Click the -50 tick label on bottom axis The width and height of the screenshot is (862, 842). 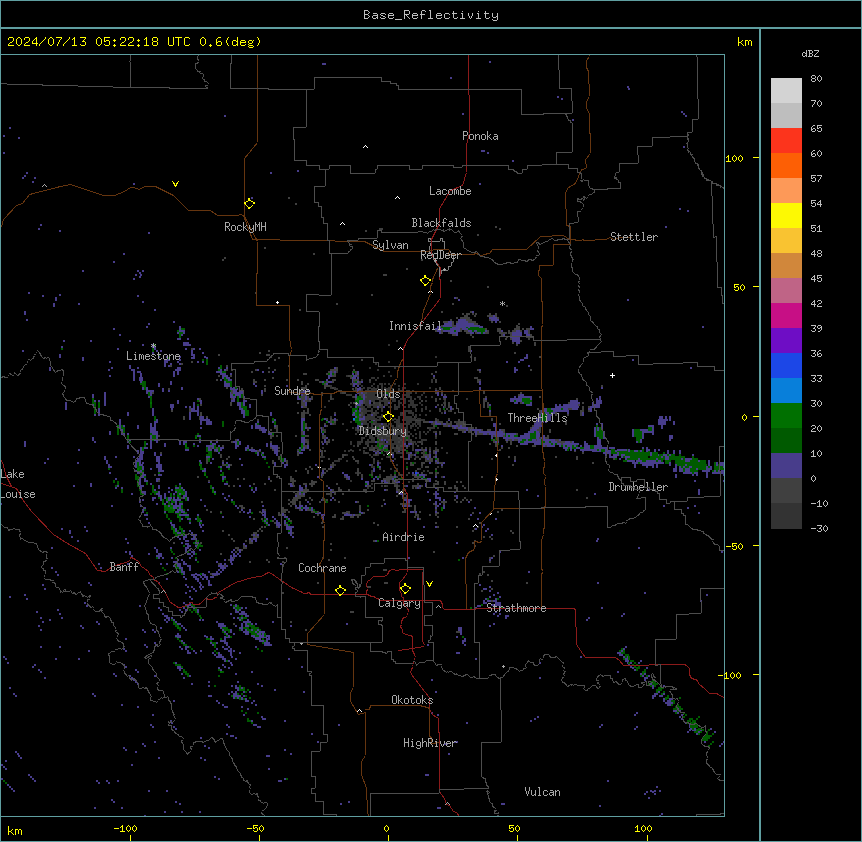click(255, 828)
